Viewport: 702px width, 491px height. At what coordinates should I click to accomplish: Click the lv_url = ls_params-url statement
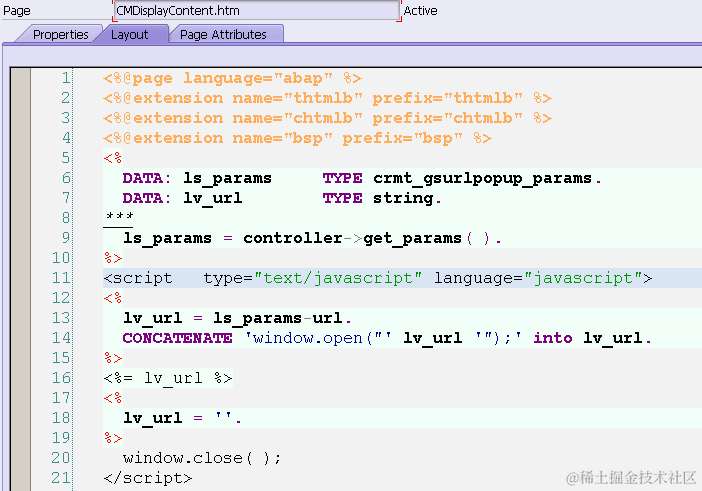pos(237,318)
